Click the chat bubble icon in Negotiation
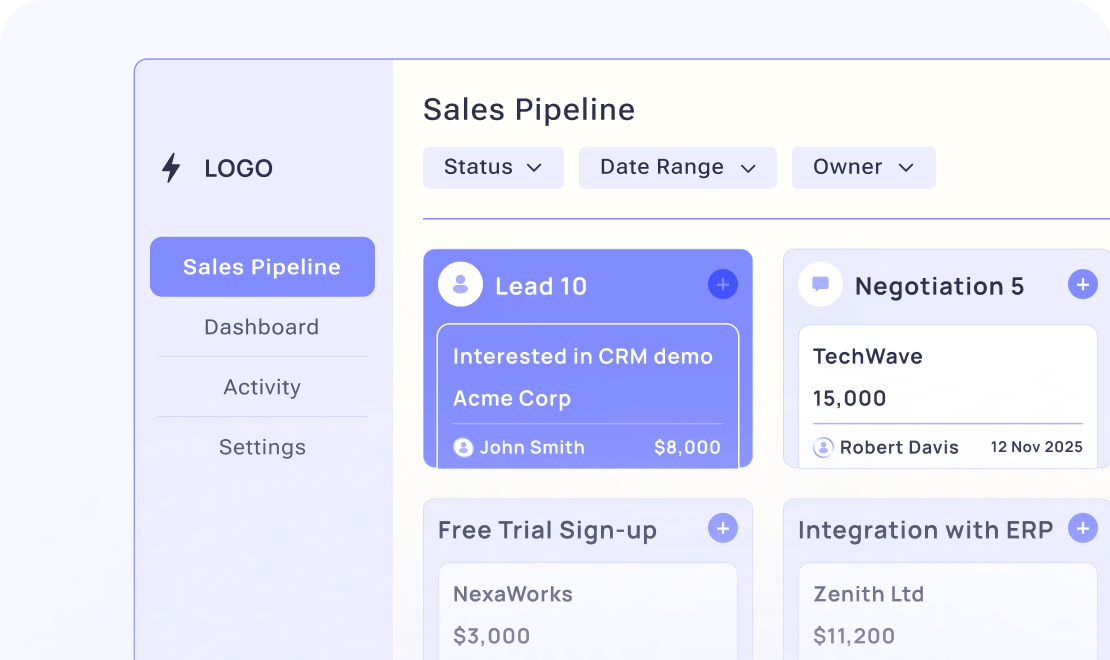 (x=820, y=285)
